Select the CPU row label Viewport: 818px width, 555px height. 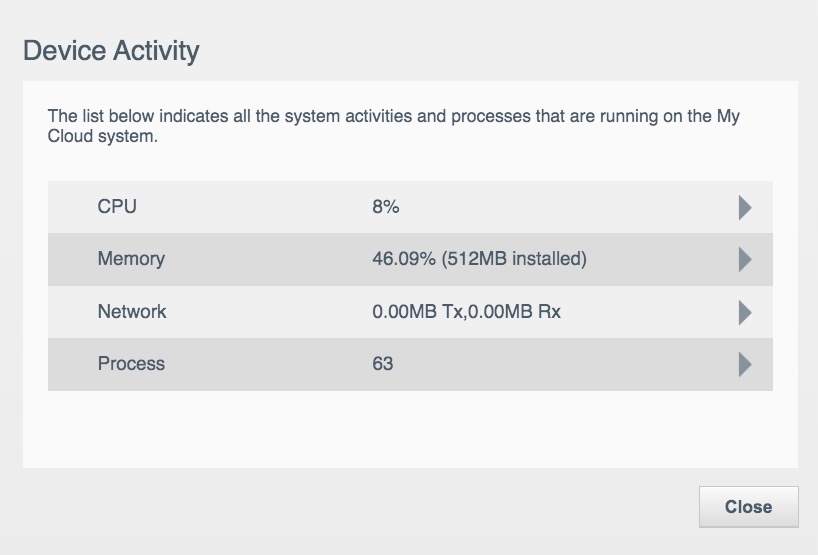pos(117,207)
